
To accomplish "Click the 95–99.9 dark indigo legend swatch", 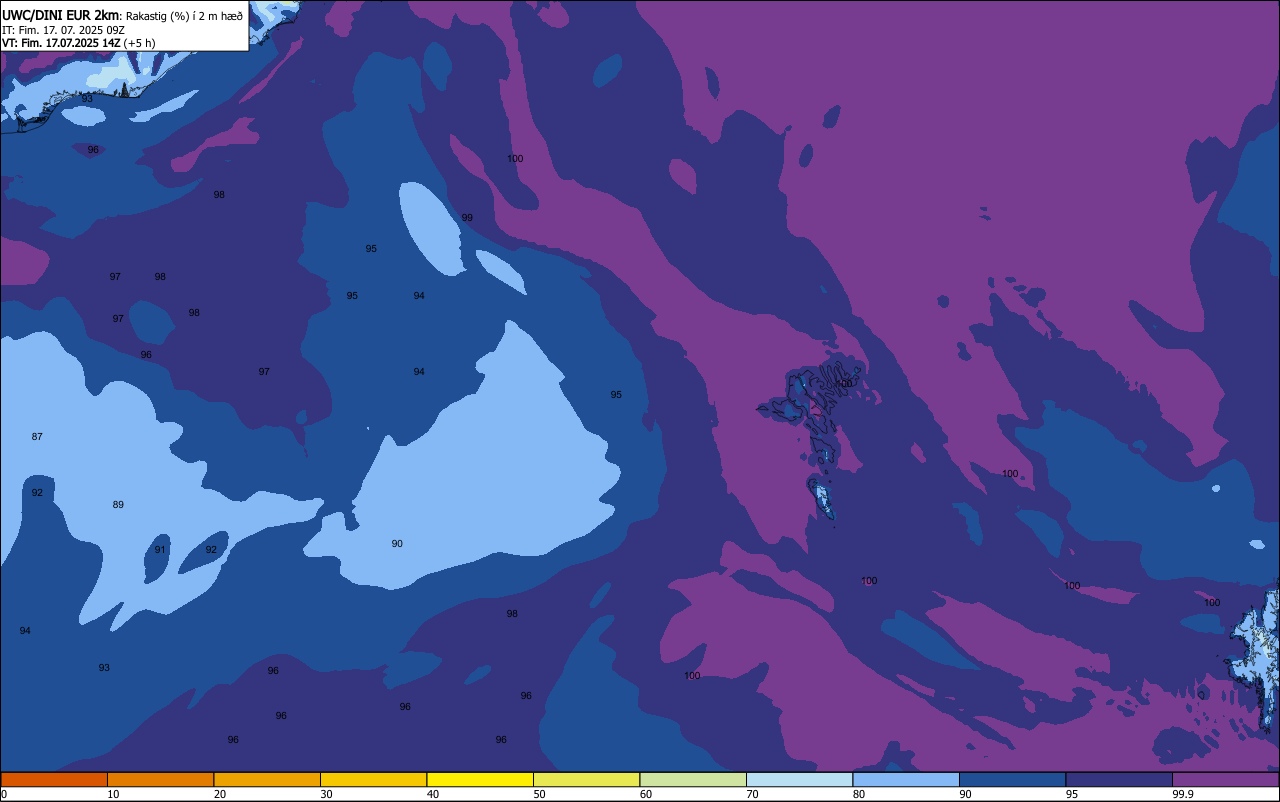I will click(1119, 779).
